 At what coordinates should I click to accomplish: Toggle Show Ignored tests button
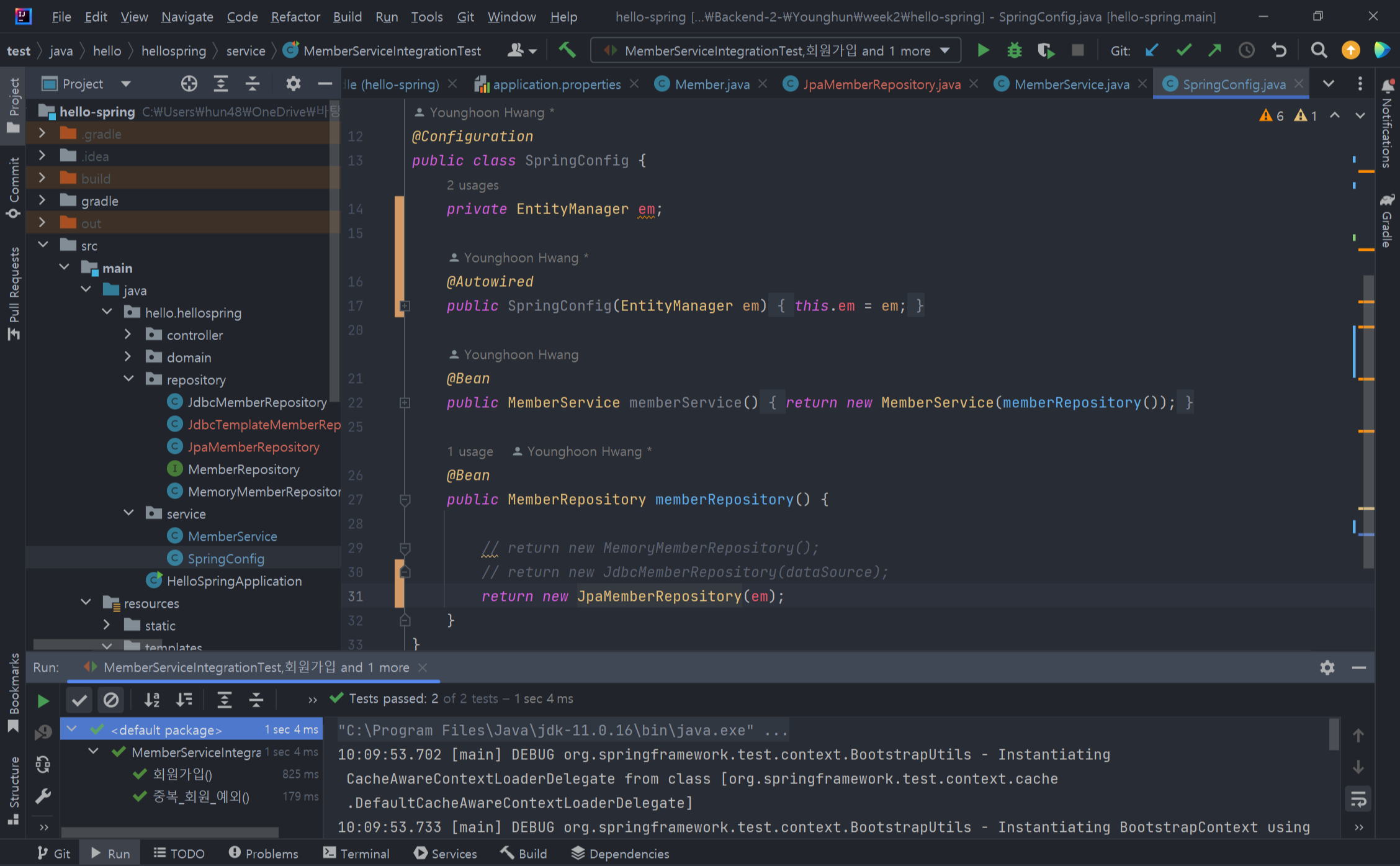[x=111, y=700]
